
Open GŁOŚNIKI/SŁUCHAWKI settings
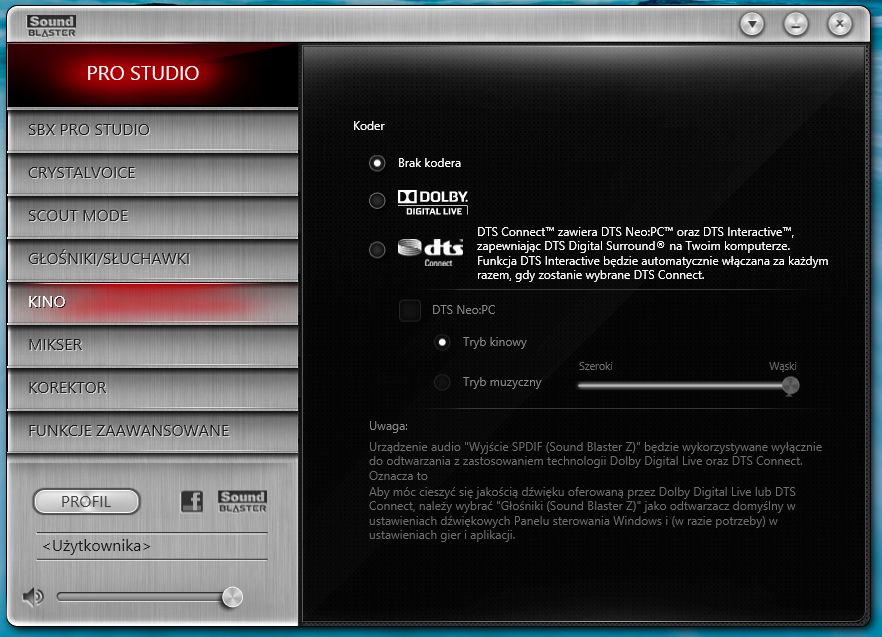pyautogui.click(x=152, y=259)
